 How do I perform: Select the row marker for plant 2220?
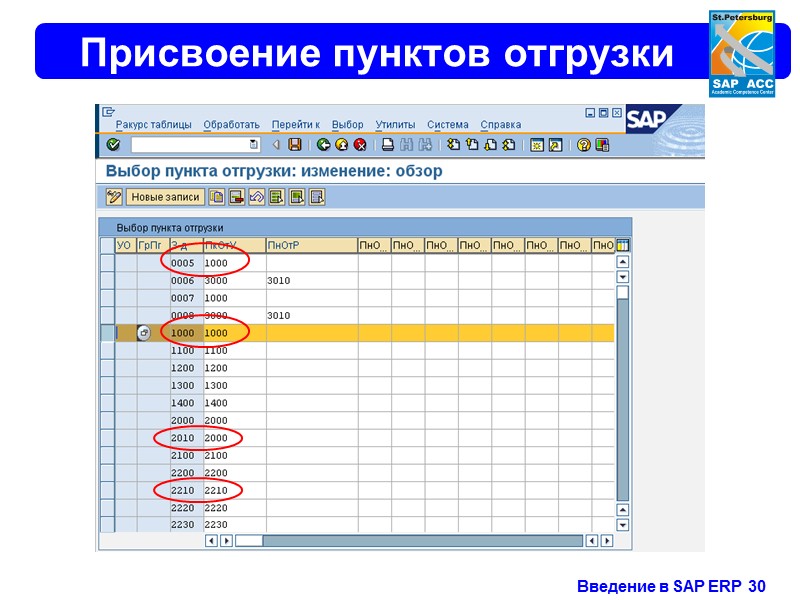[x=107, y=508]
